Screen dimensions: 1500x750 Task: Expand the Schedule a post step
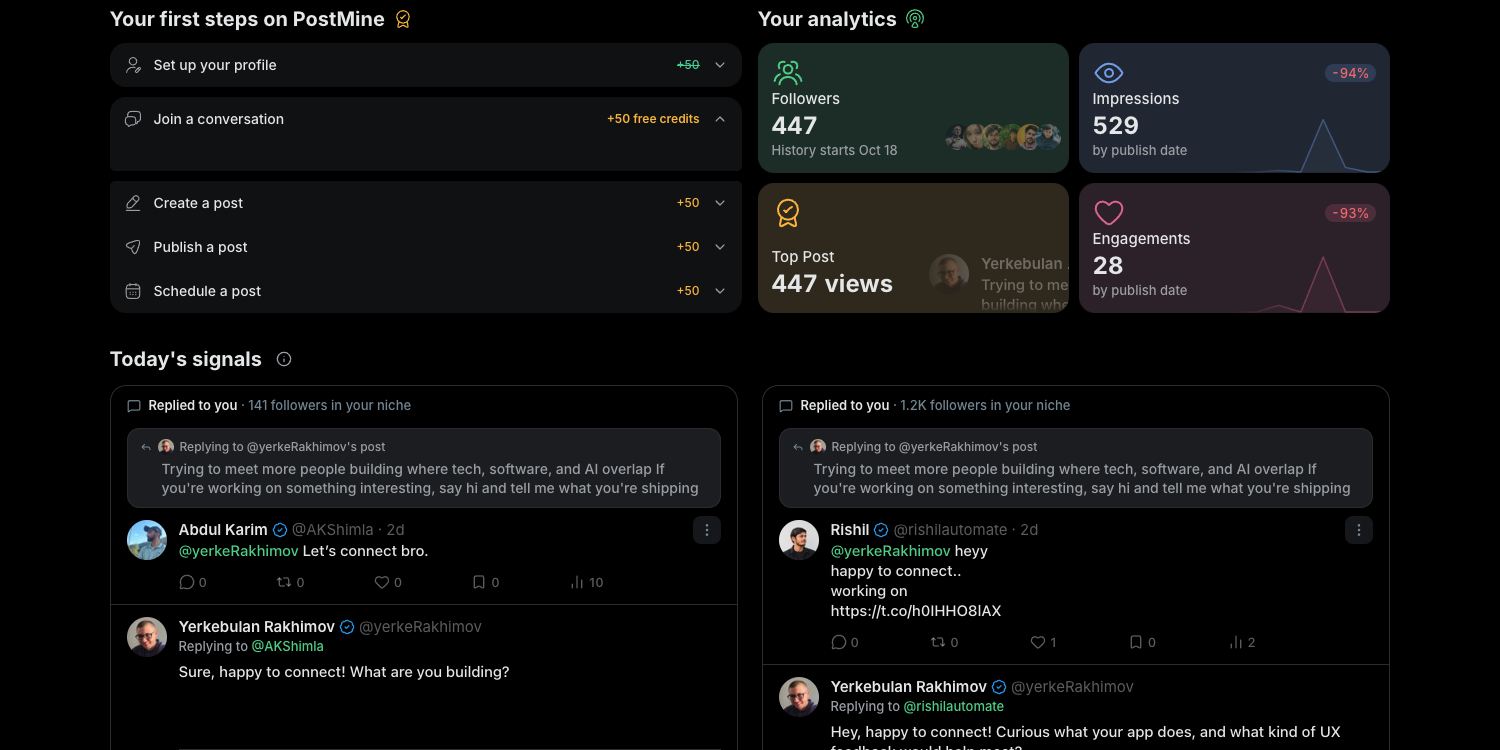point(720,291)
